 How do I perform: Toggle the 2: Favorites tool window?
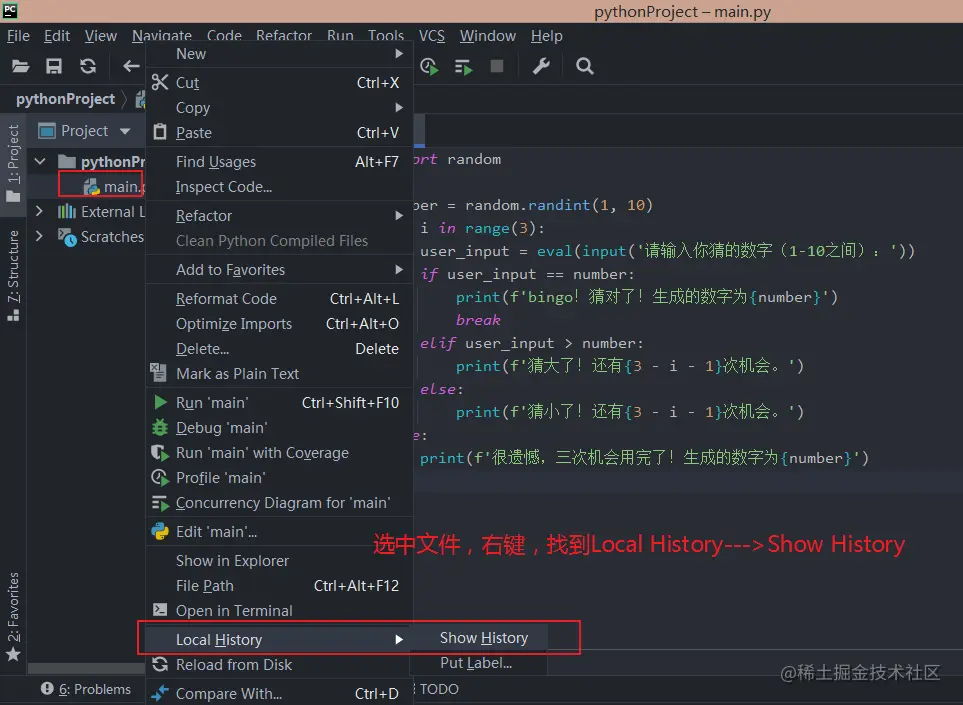(x=13, y=616)
